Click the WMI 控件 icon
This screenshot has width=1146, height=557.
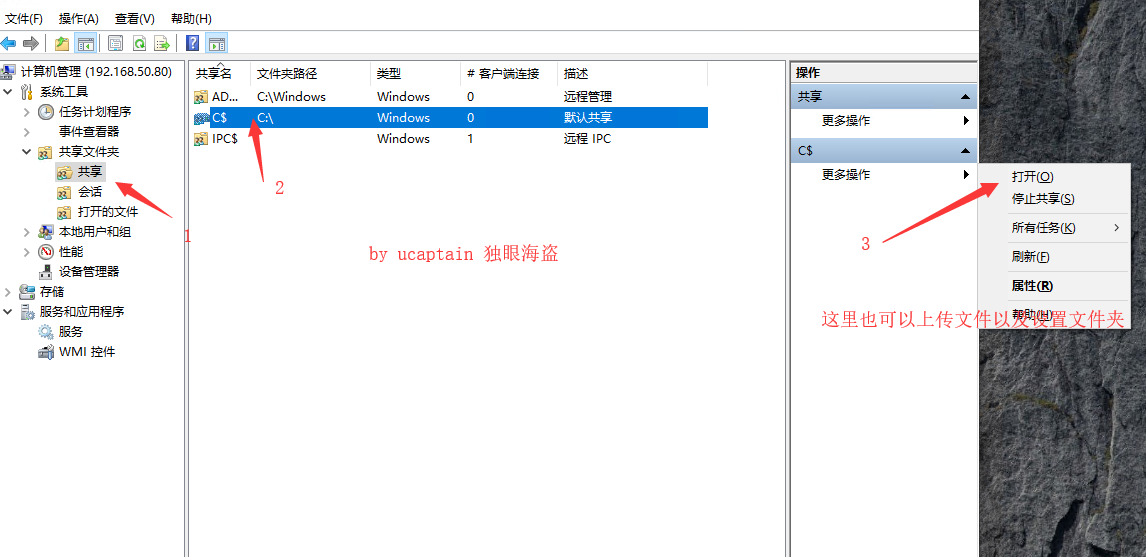(46, 352)
